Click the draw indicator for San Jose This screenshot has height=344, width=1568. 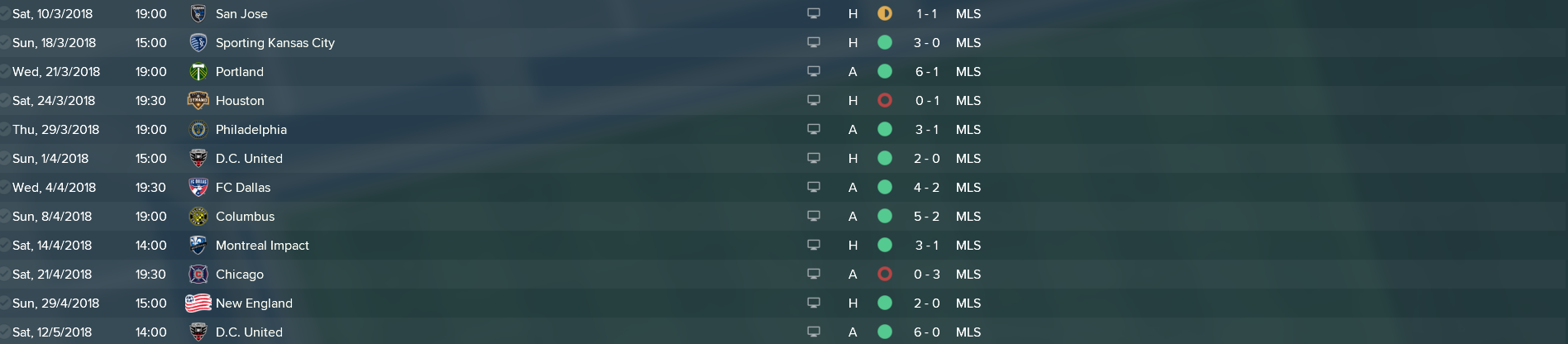tap(885, 13)
